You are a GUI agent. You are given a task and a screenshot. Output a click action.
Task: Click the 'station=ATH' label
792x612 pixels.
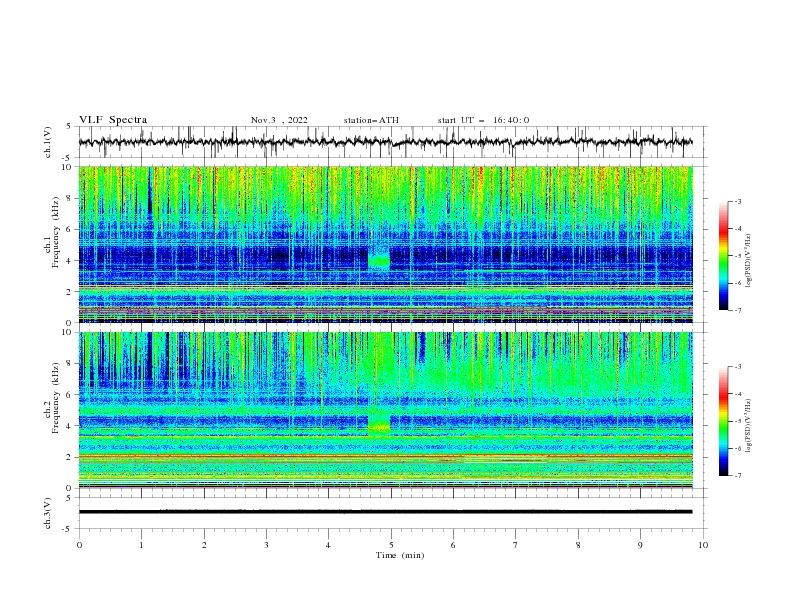(x=371, y=120)
